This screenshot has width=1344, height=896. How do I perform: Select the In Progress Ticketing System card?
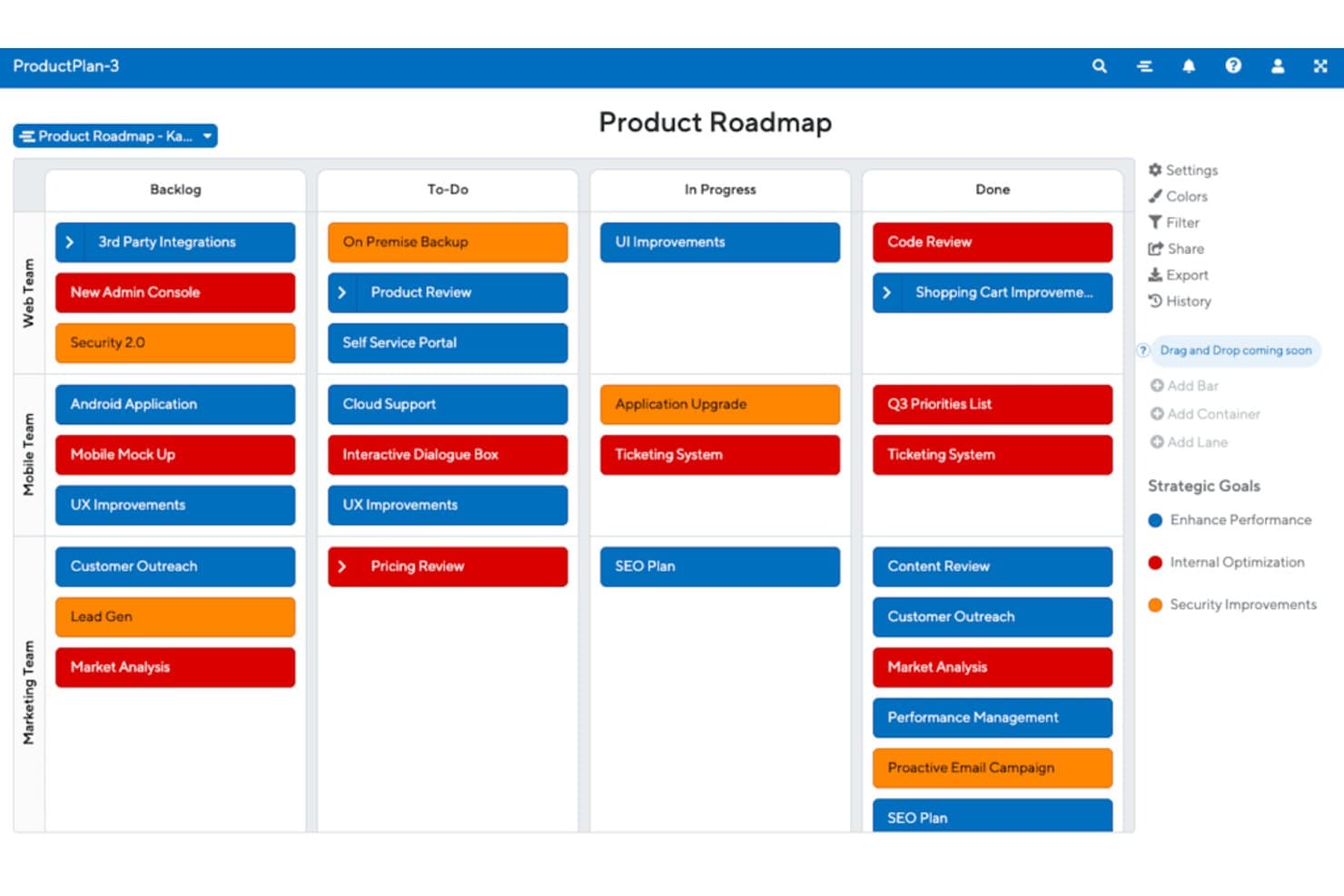pyautogui.click(x=720, y=455)
